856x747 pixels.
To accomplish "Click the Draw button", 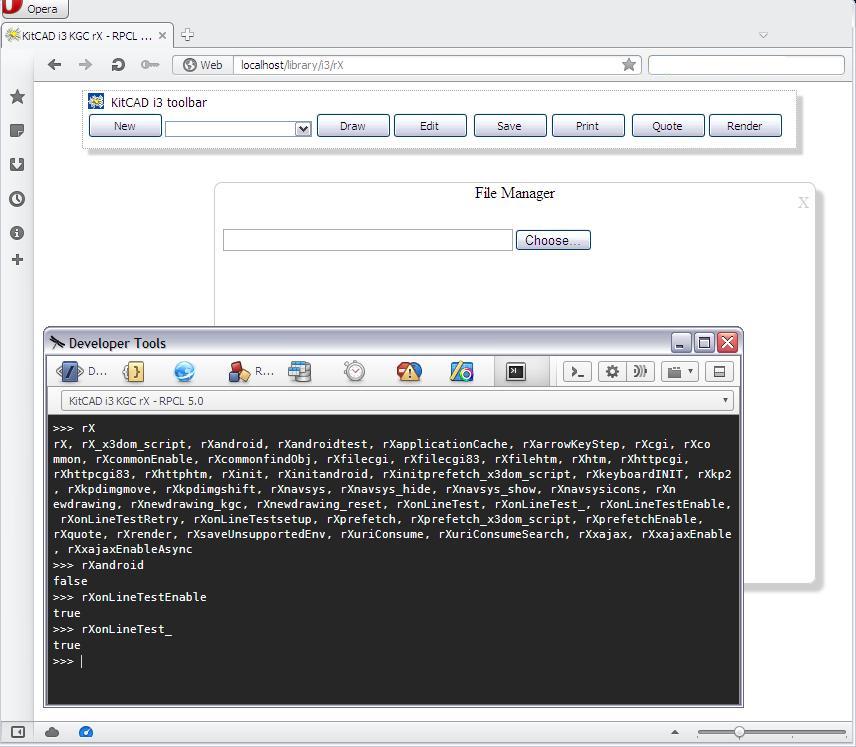I will [353, 126].
